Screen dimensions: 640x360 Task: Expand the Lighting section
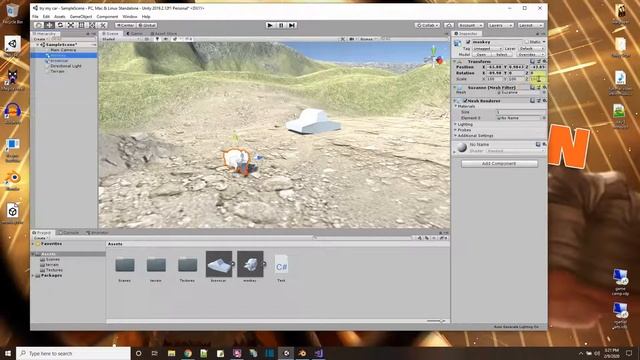456,124
